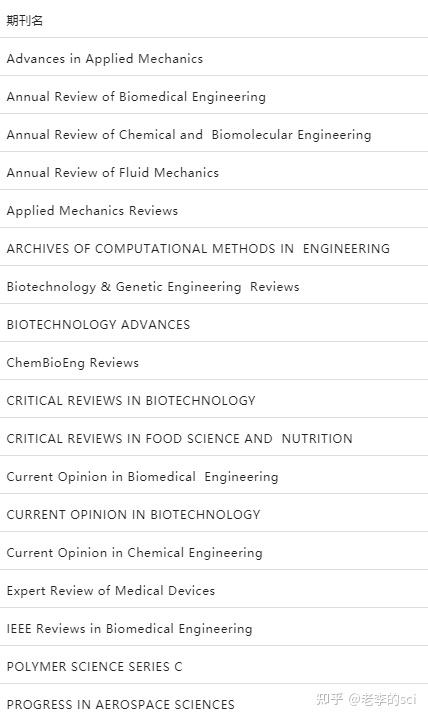The width and height of the screenshot is (428, 719).
Task: Select Expert Review of Medical Devices
Action: click(111, 591)
